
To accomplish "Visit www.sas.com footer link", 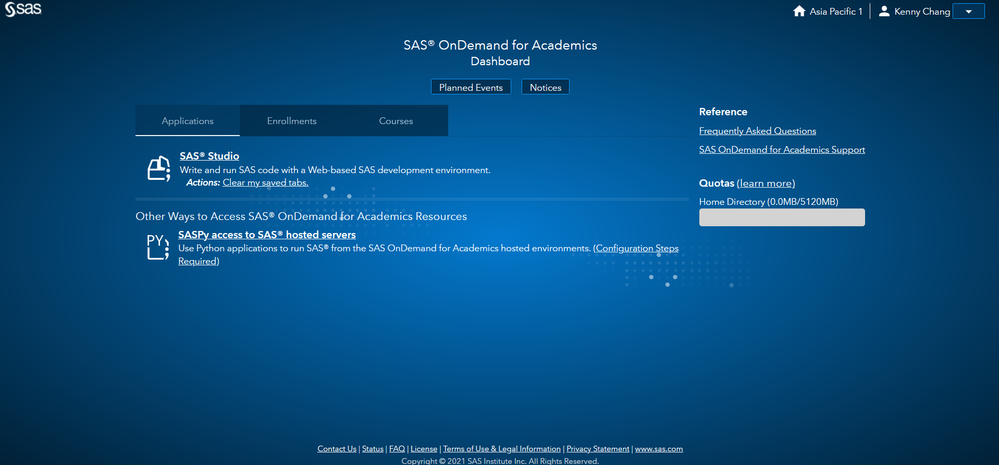I will click(x=659, y=449).
